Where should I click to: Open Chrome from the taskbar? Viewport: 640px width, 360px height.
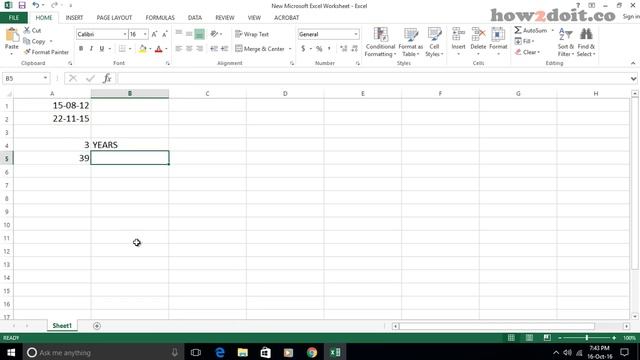tap(312, 352)
